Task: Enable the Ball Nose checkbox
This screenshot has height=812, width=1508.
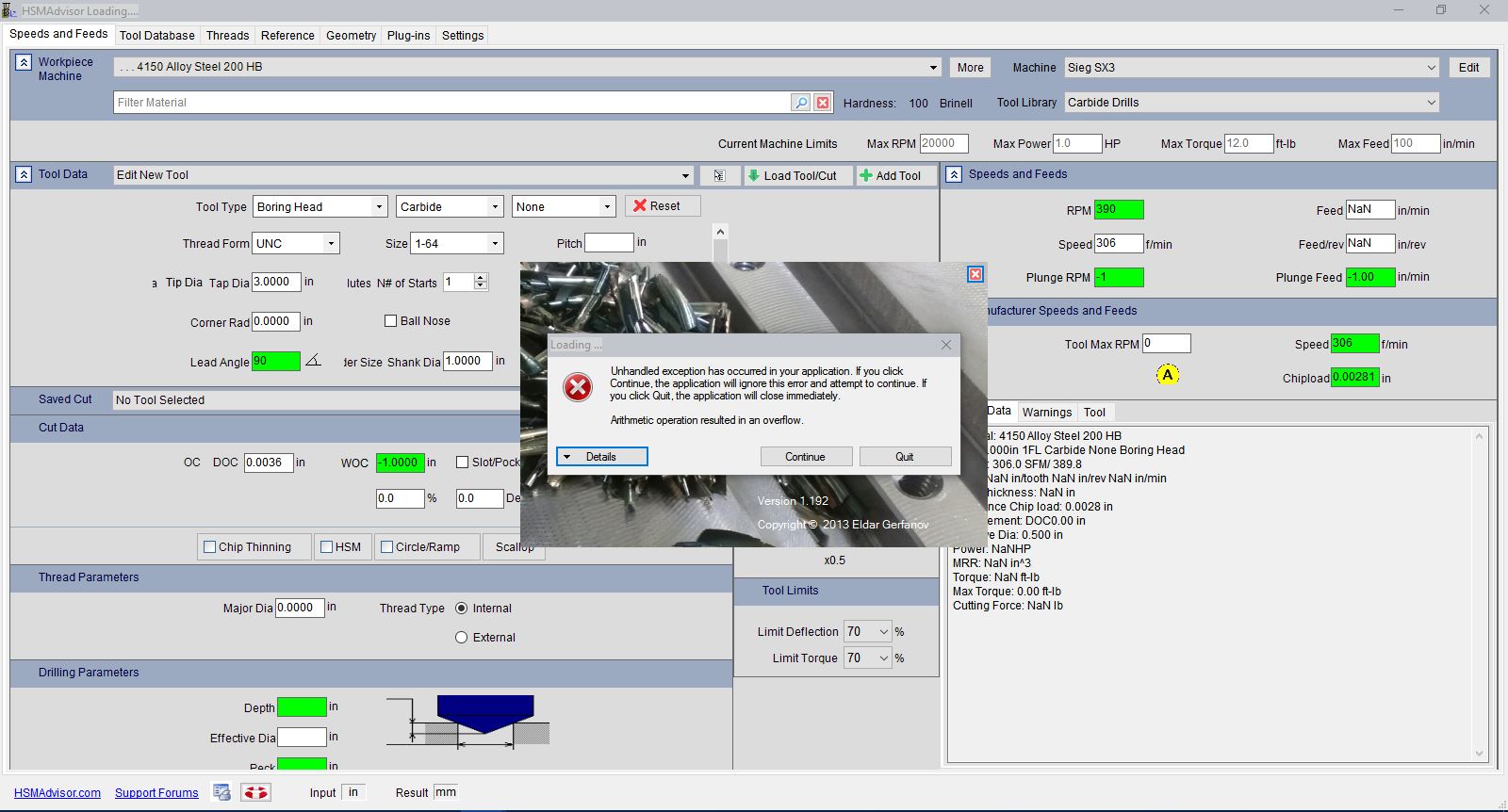Action: (390, 321)
